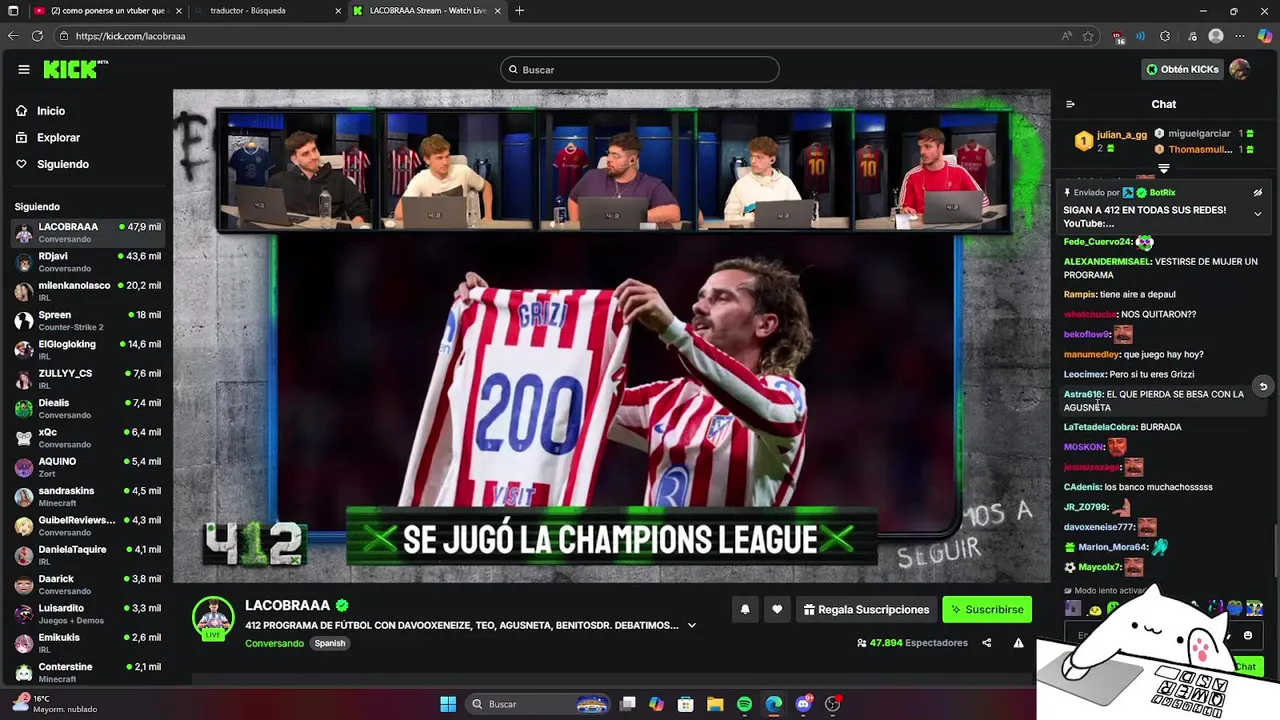Open Luisardito channel

coord(87,613)
